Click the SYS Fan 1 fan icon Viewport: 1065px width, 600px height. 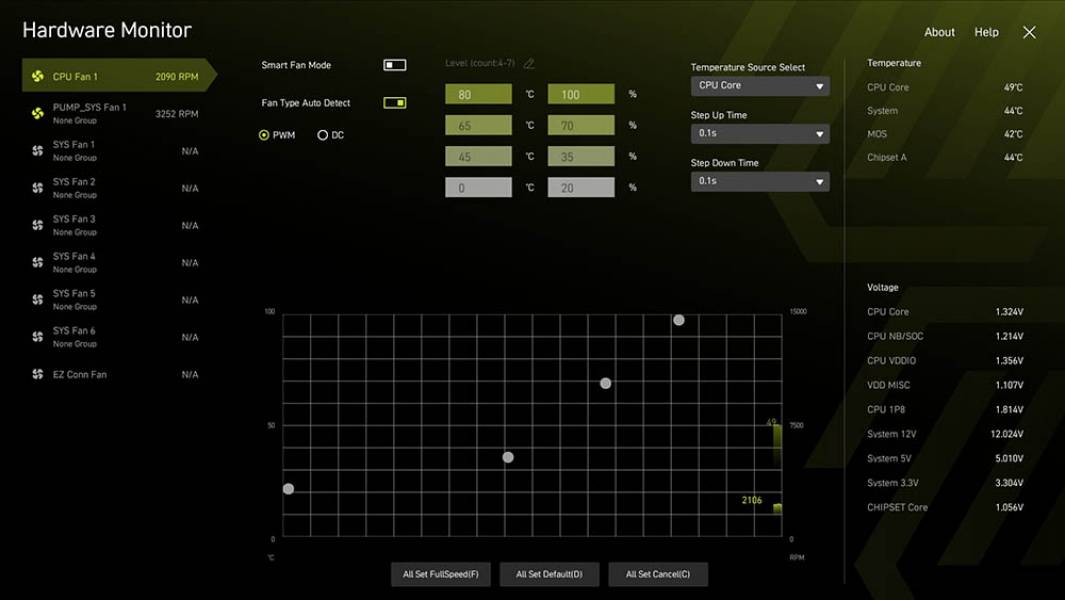click(38, 151)
